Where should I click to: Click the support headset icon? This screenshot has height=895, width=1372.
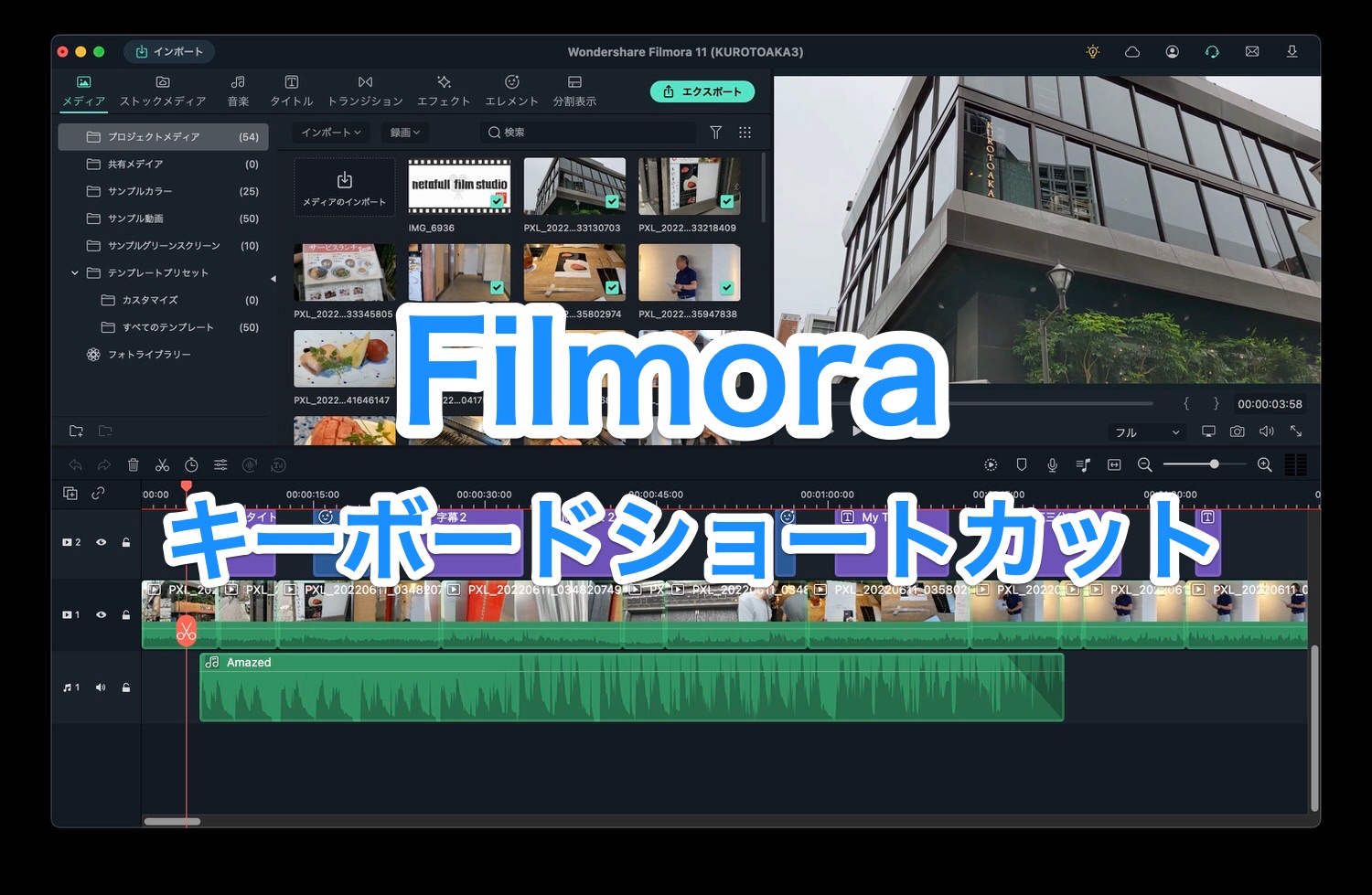point(1212,52)
